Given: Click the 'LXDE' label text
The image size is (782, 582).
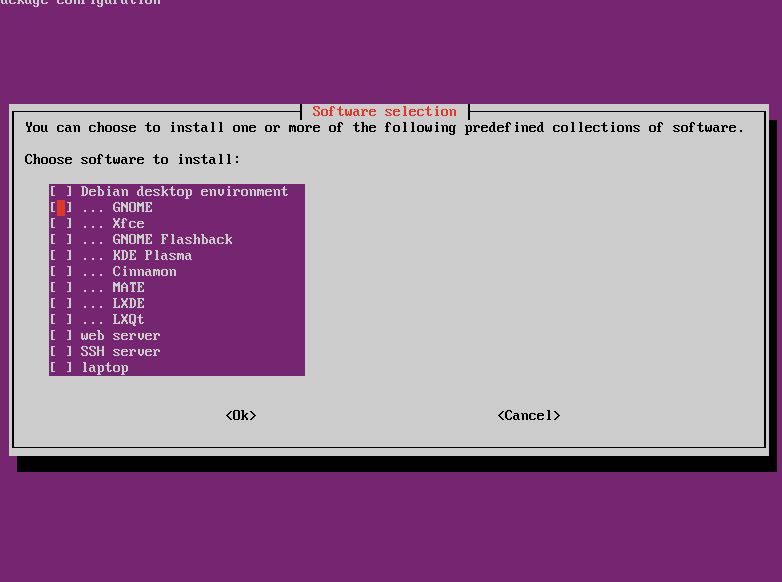Looking at the screenshot, I should click(x=128, y=303).
